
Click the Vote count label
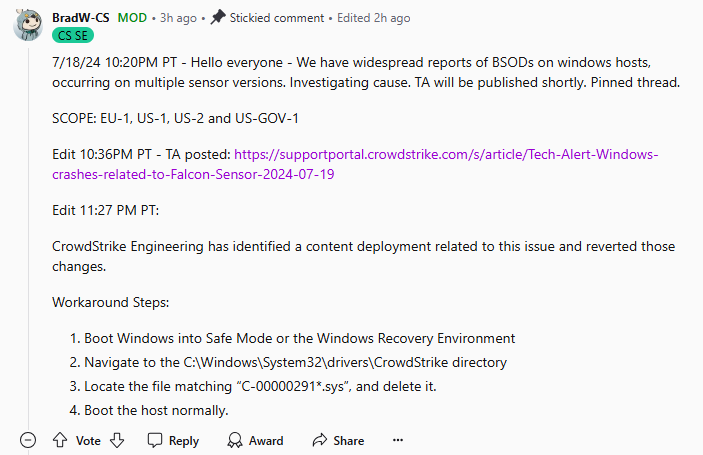(88, 440)
